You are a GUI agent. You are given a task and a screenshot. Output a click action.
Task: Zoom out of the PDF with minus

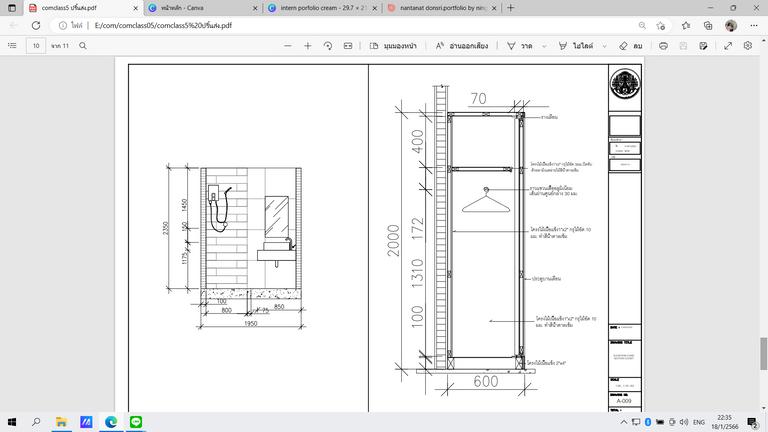click(288, 46)
